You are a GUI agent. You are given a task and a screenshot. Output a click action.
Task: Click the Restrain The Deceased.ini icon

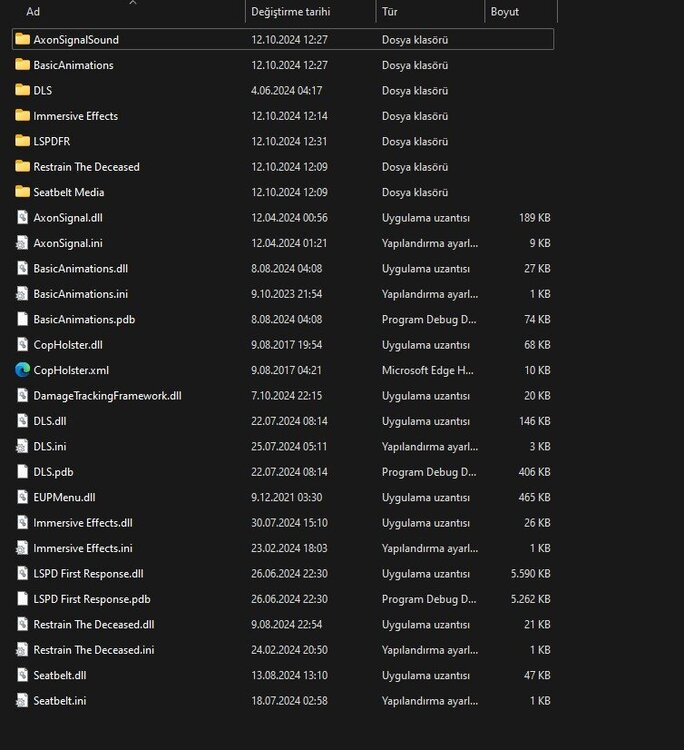pyautogui.click(x=22, y=650)
